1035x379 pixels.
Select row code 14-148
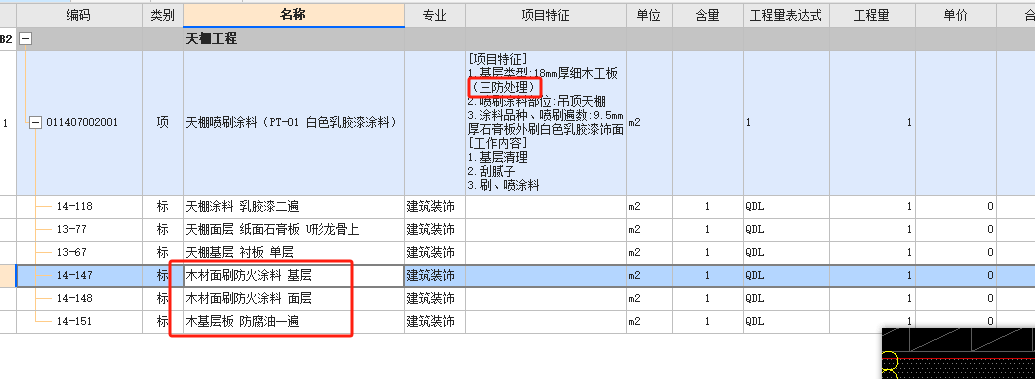(75, 298)
